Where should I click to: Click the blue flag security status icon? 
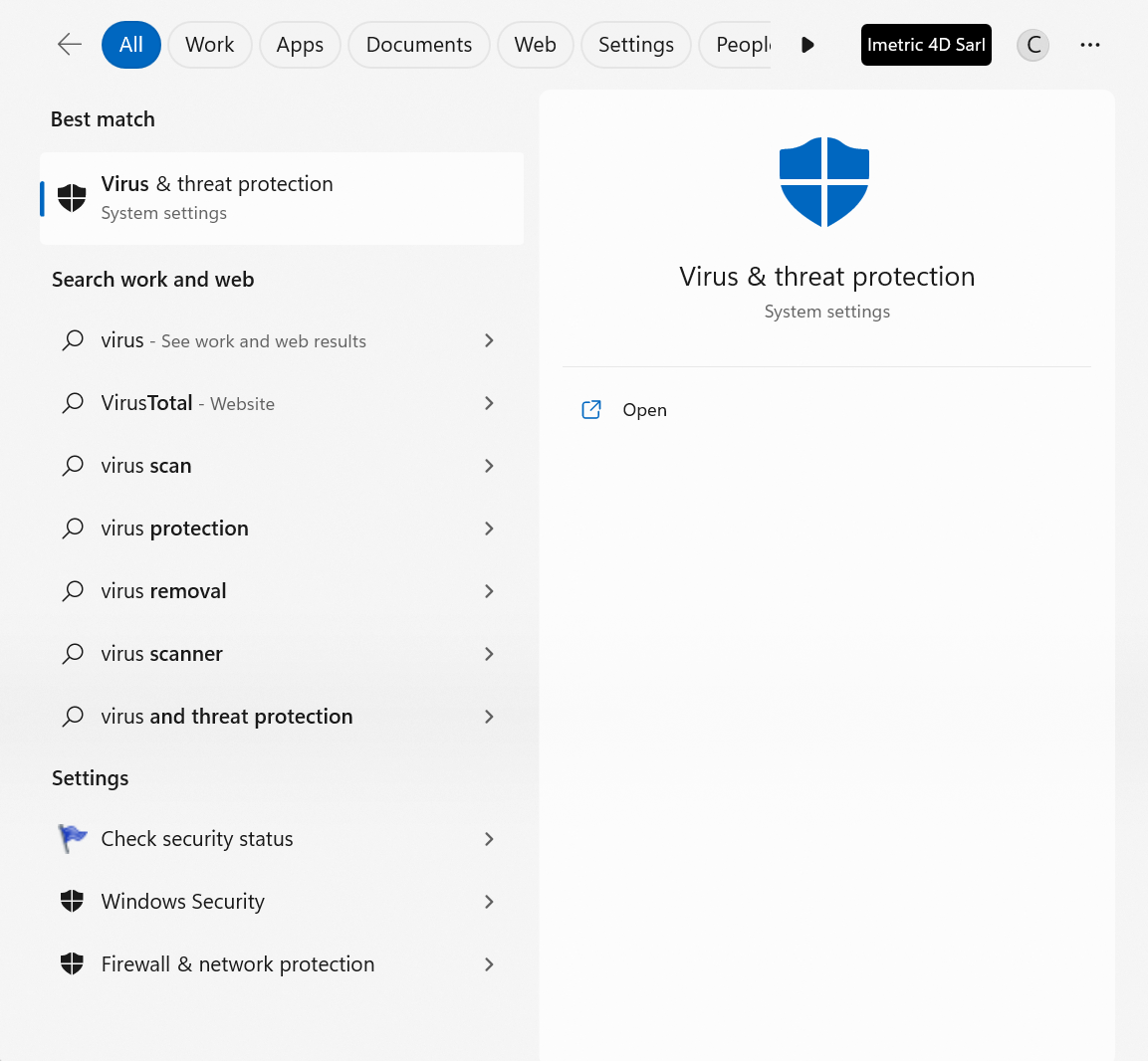click(x=73, y=839)
